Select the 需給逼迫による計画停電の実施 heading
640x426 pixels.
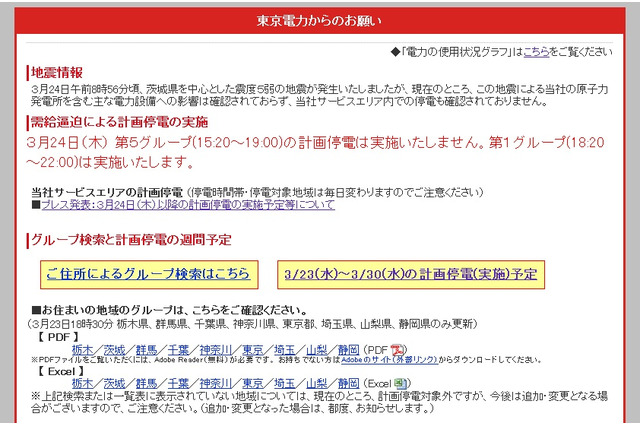point(119,122)
